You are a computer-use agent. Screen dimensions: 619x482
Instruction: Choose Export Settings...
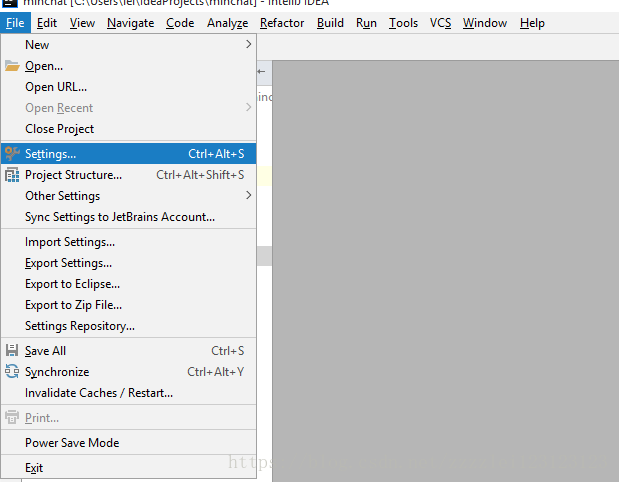(x=128, y=263)
